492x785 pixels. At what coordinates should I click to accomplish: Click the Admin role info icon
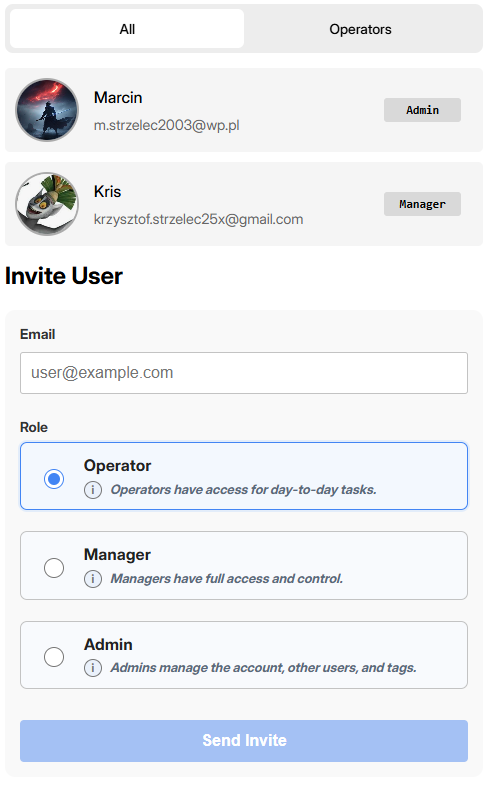(x=93, y=668)
